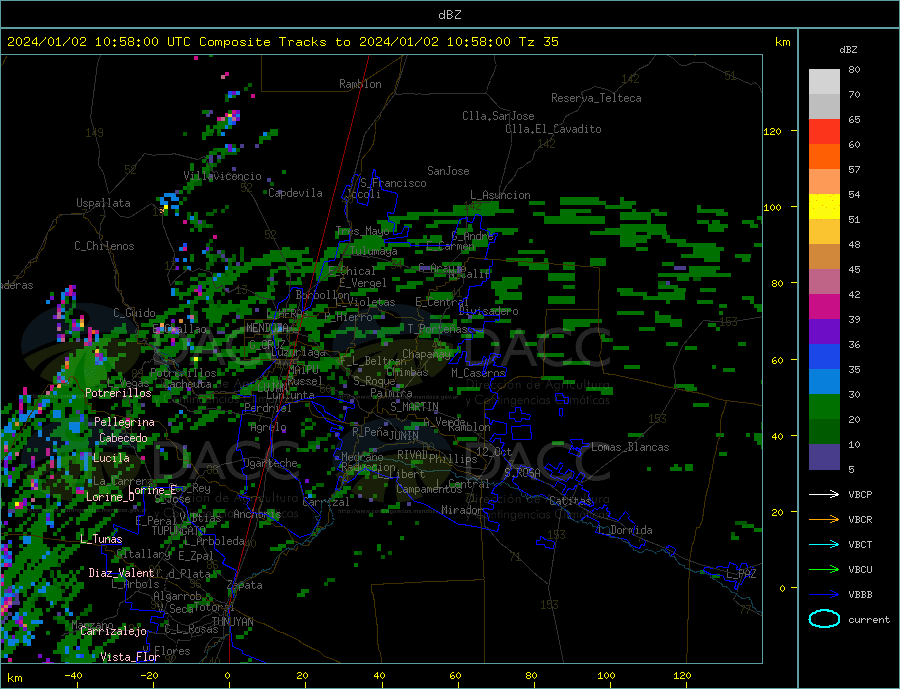Click the VBBB legend label text
The width and height of the screenshot is (900, 689).
click(x=860, y=594)
